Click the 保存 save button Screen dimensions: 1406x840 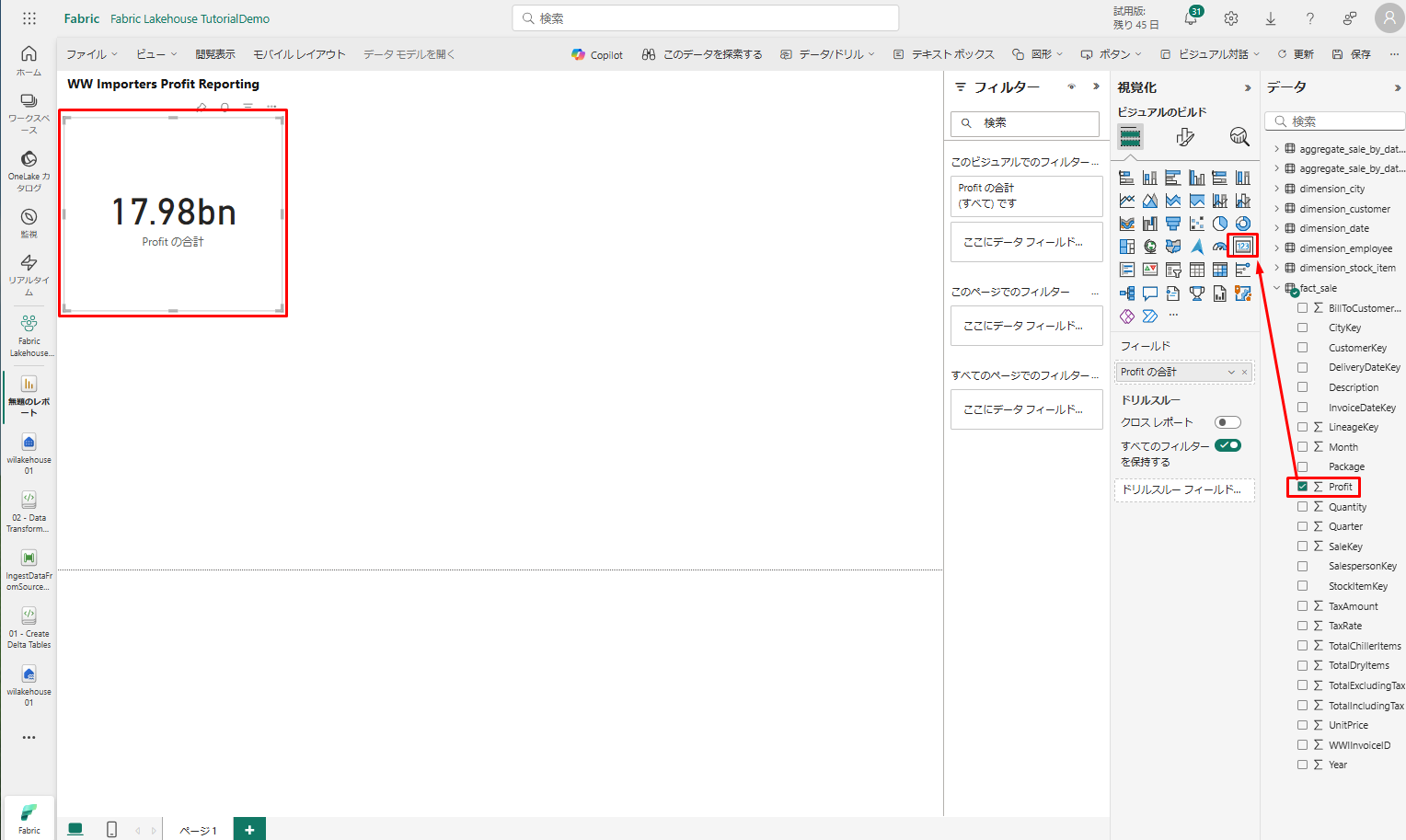click(1352, 54)
